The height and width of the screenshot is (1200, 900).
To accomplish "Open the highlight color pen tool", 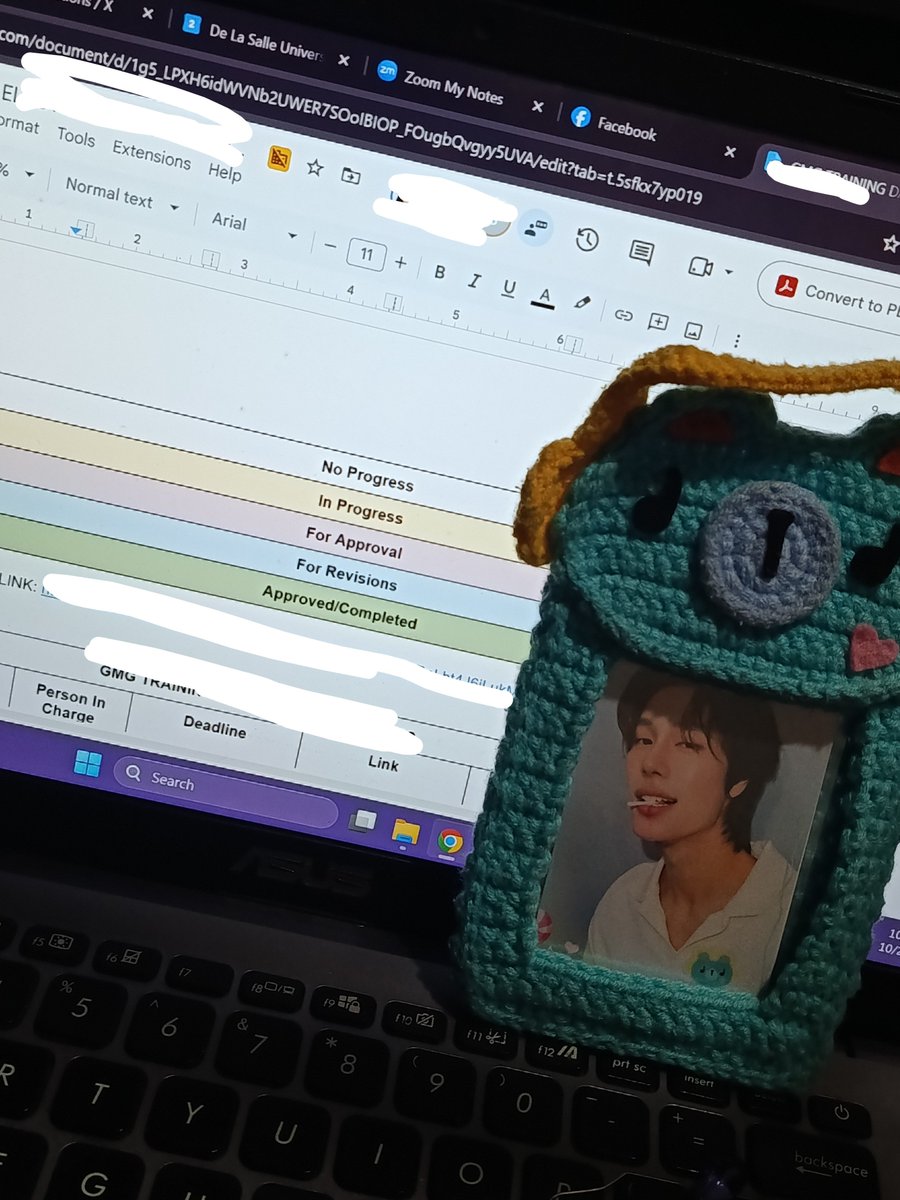I will [582, 303].
